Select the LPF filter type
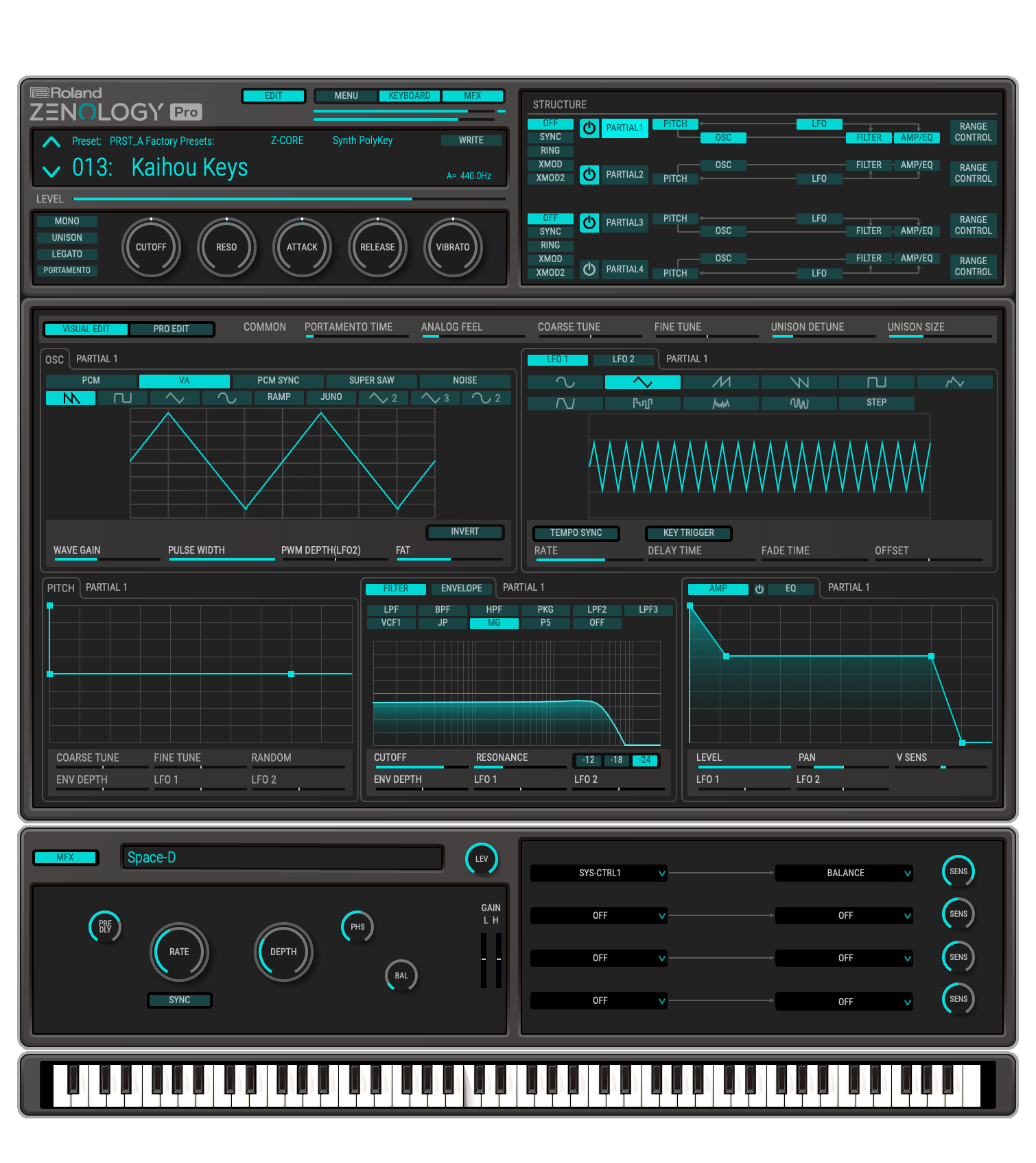The height and width of the screenshot is (1163, 1036). 391,609
